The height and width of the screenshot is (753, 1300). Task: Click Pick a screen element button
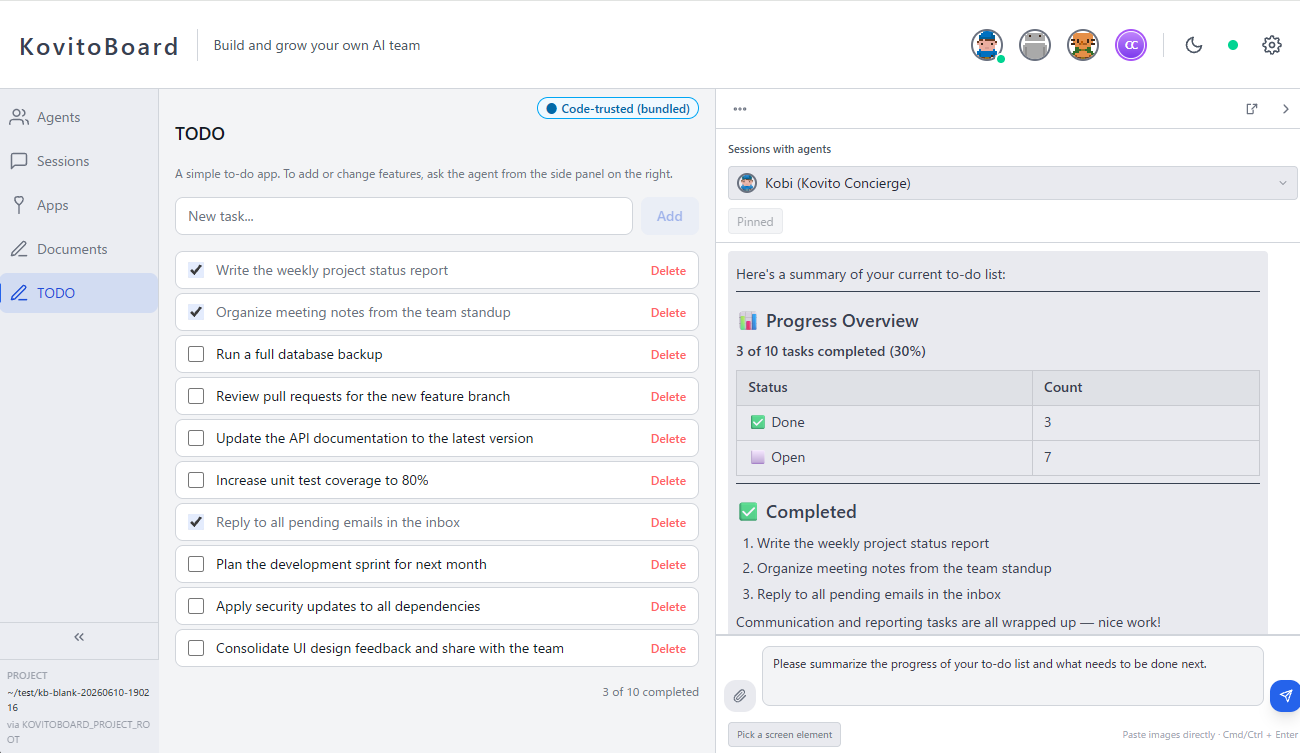coord(784,734)
